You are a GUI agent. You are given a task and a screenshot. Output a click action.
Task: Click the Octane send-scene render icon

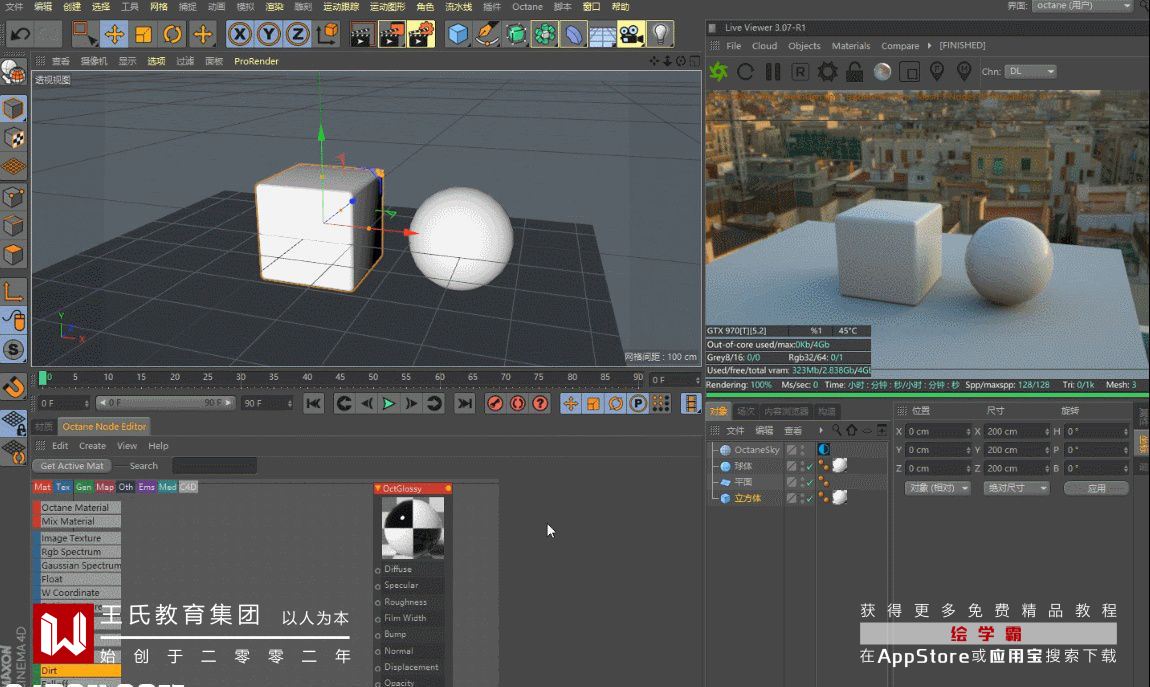point(718,72)
